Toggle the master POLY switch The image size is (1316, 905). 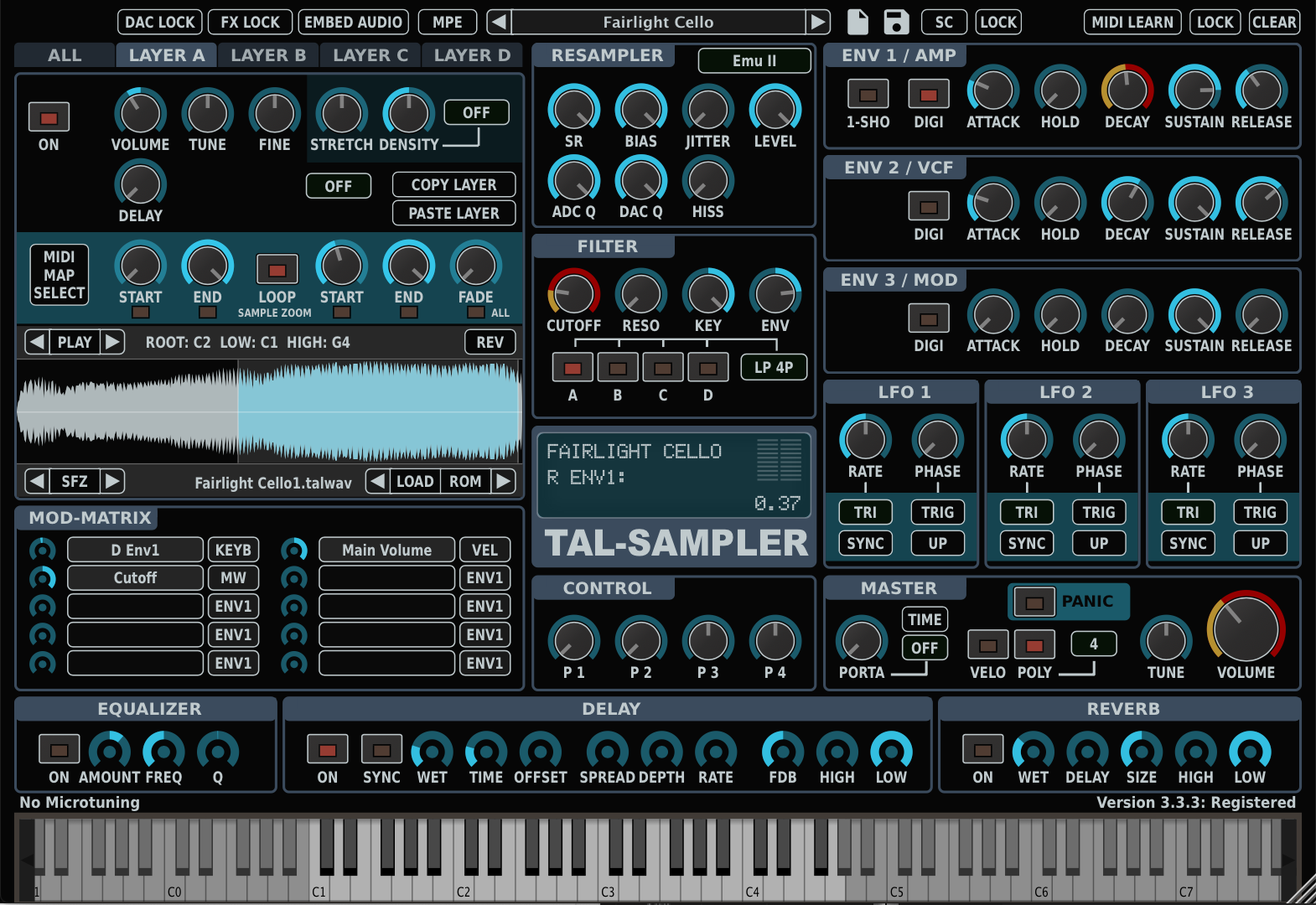[x=1034, y=645]
